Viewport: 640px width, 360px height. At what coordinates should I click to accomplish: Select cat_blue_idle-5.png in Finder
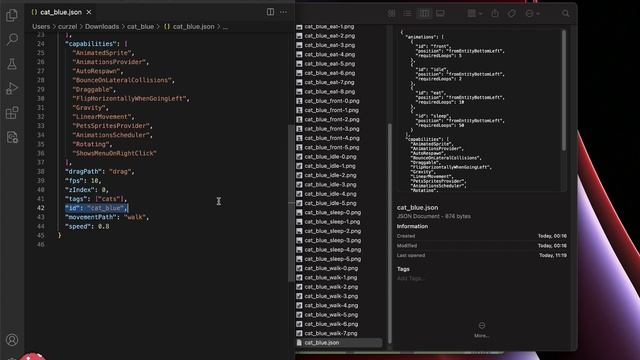point(330,203)
